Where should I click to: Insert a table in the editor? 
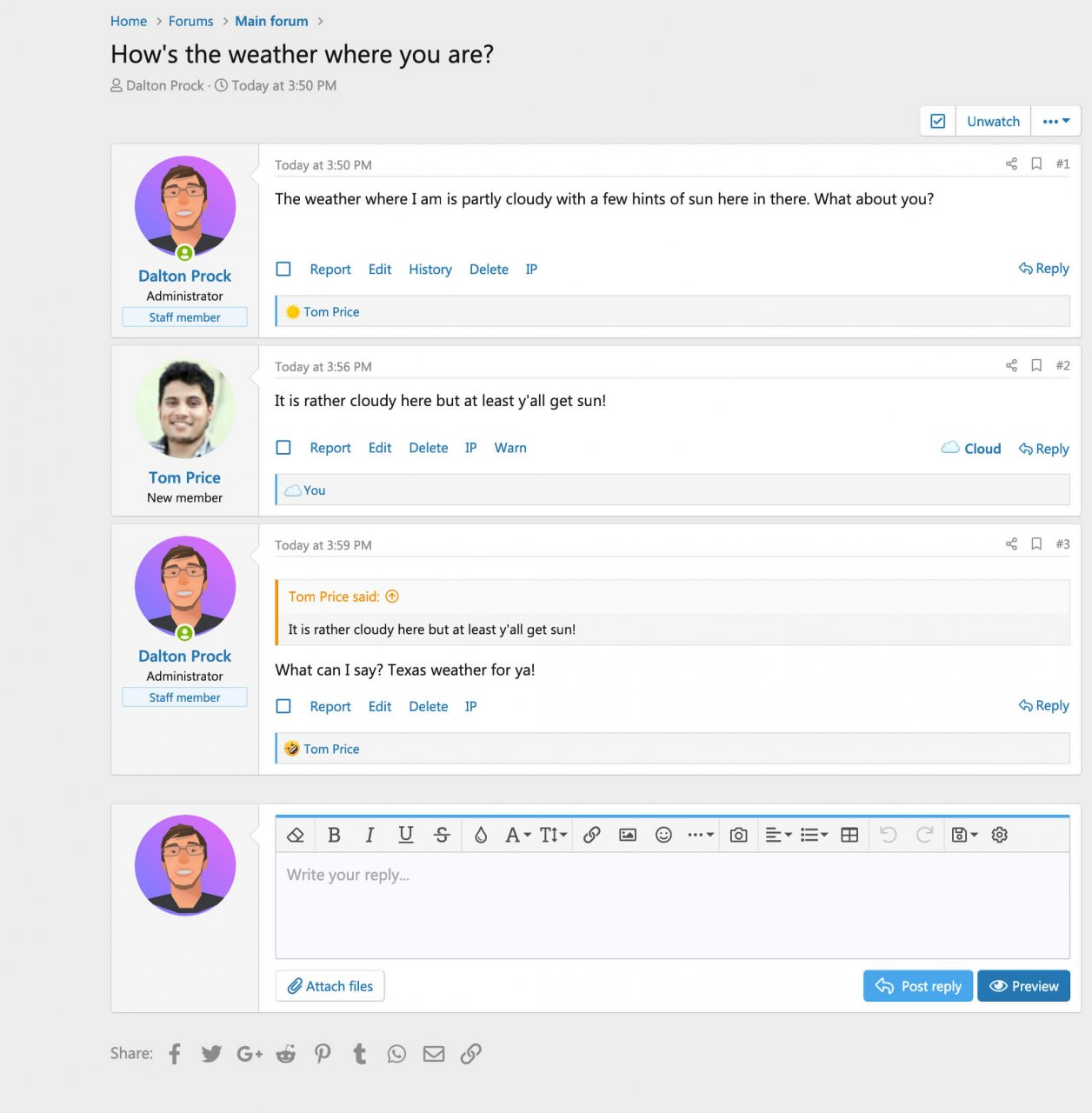tap(849, 835)
